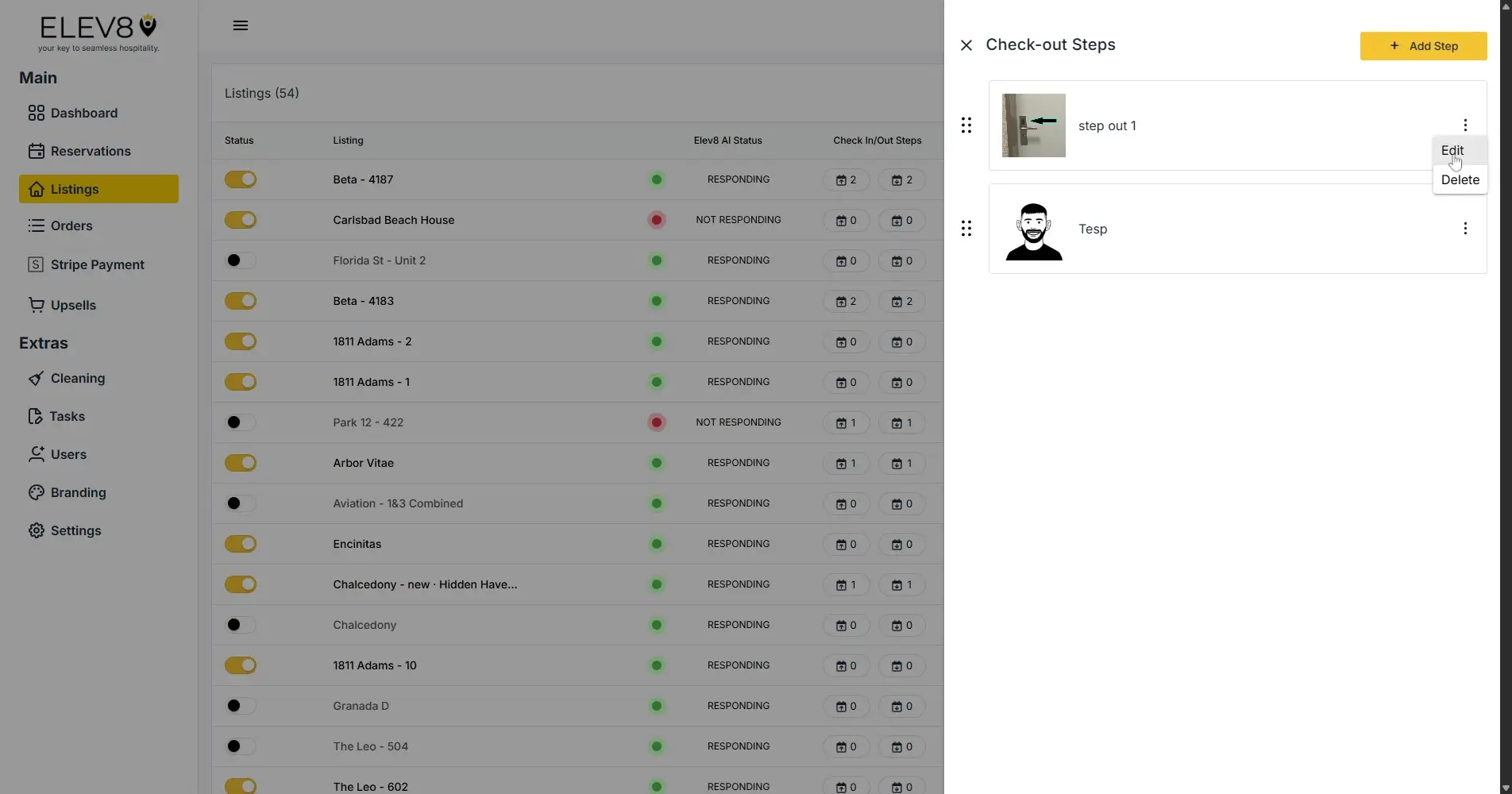Choose Edit from the open context menu
1512x794 pixels.
point(1452,150)
